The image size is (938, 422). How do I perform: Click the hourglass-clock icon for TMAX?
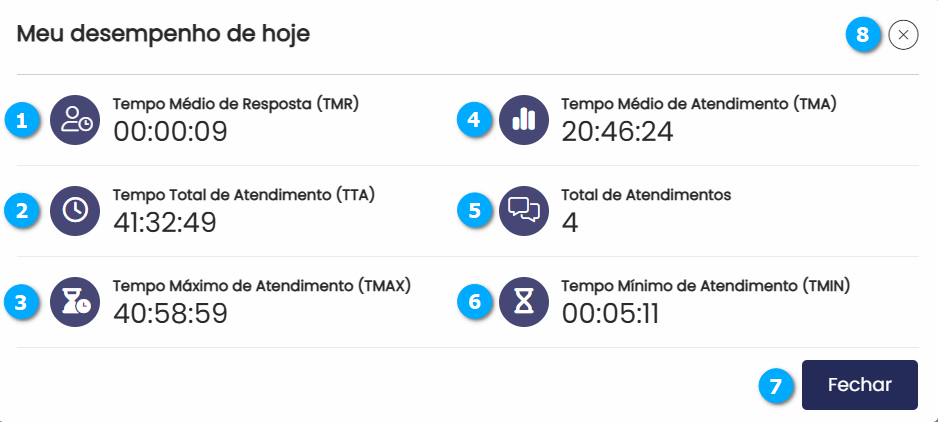pos(75,302)
